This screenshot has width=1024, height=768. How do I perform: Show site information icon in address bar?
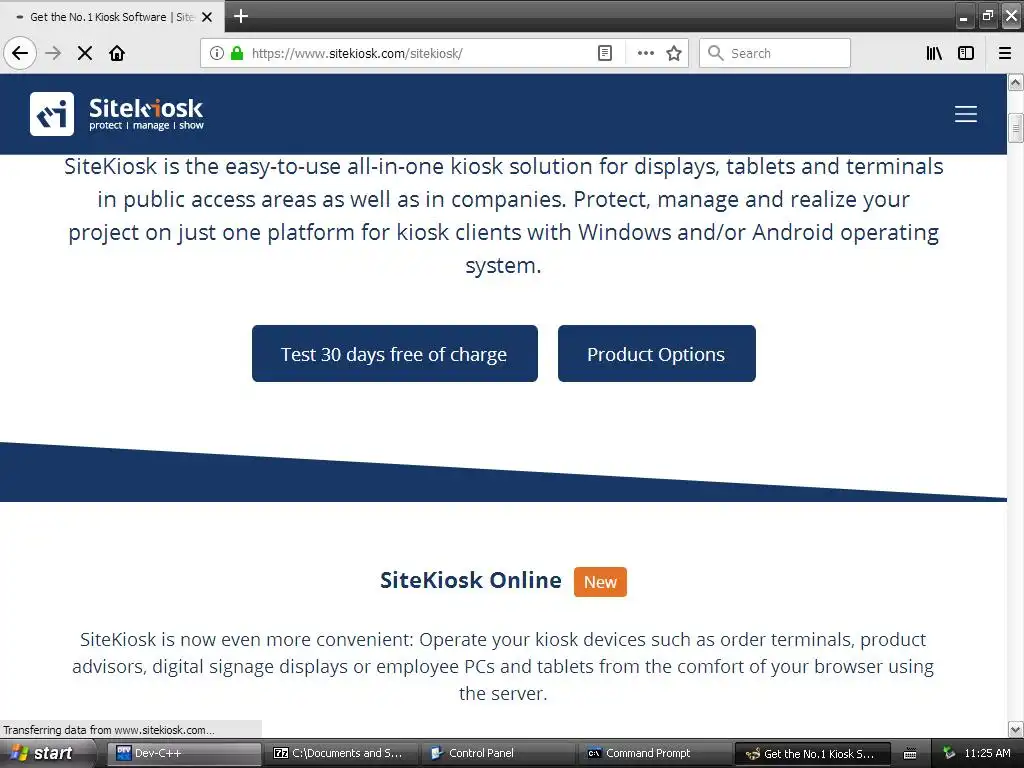pos(217,53)
